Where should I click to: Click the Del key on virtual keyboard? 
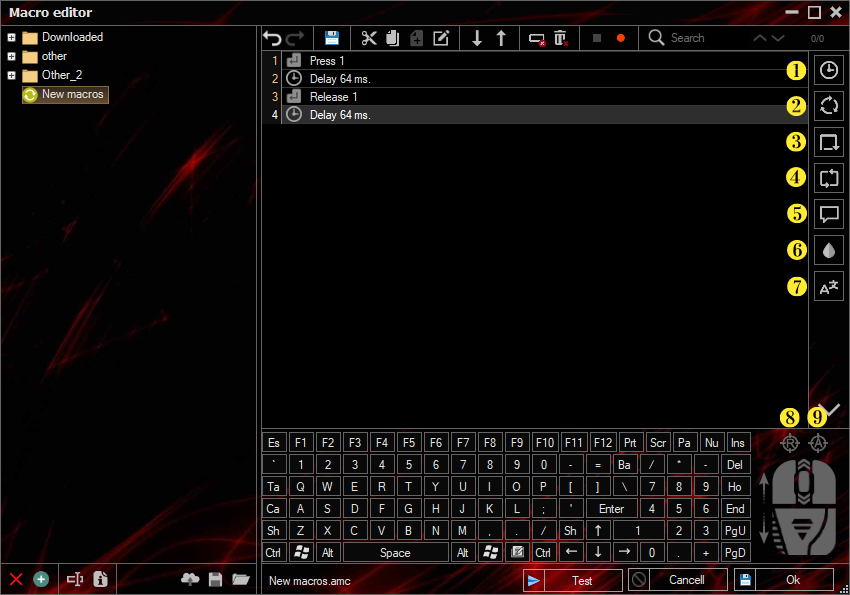point(735,465)
